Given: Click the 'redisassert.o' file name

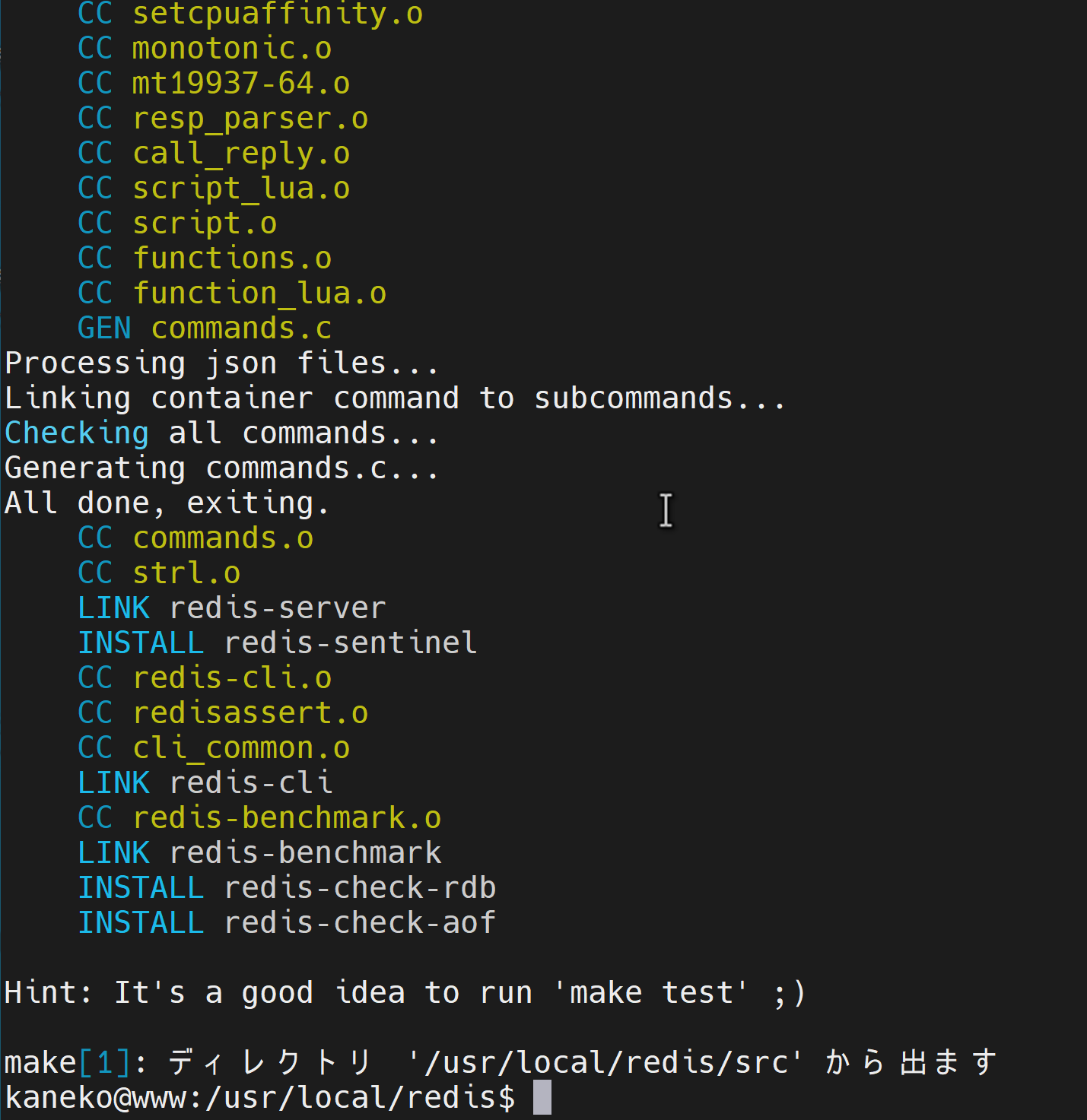Looking at the screenshot, I should point(250,712).
